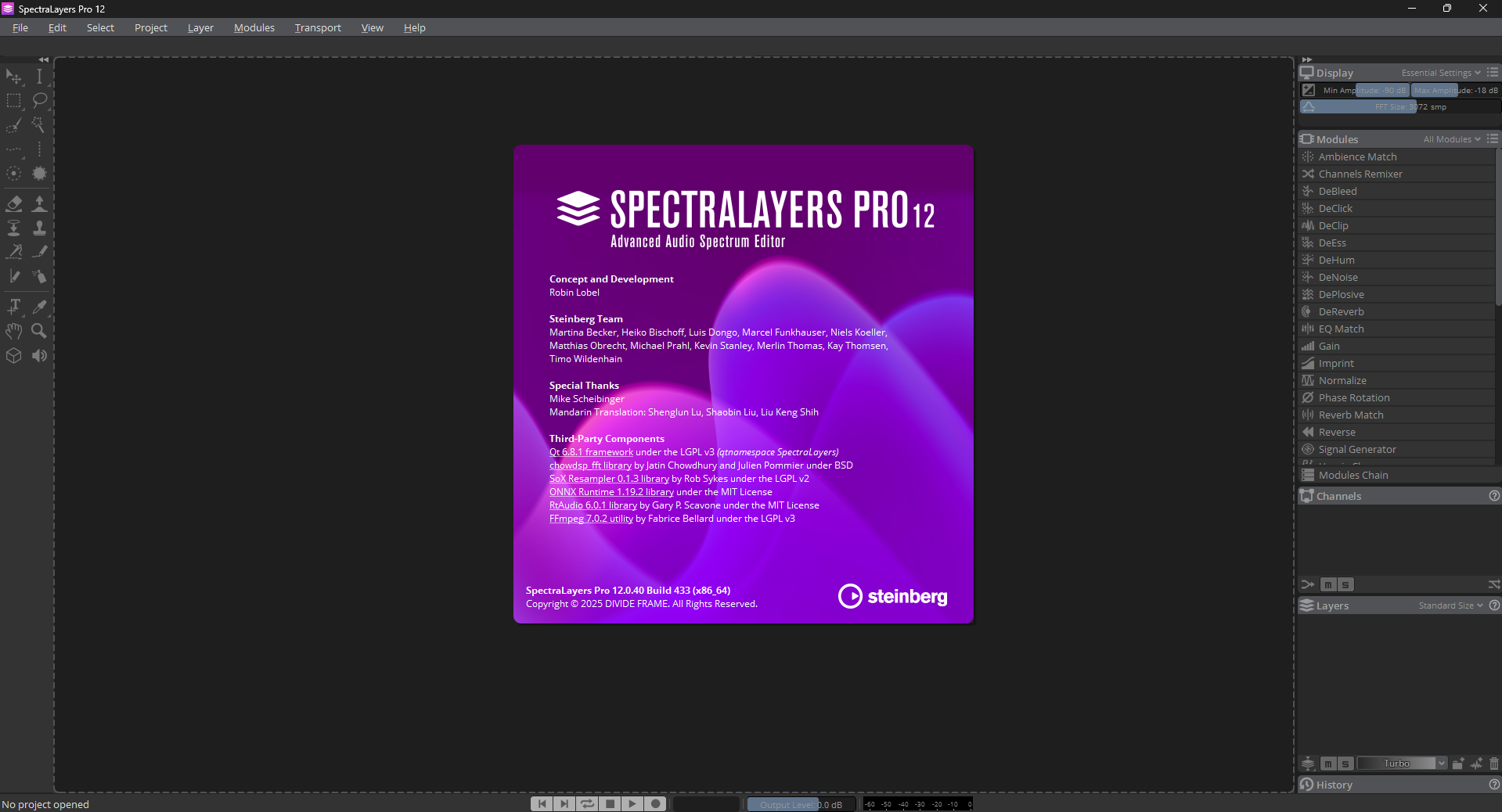Image resolution: width=1502 pixels, height=812 pixels.
Task: Activate the eyedropper tool
Action: point(39,307)
